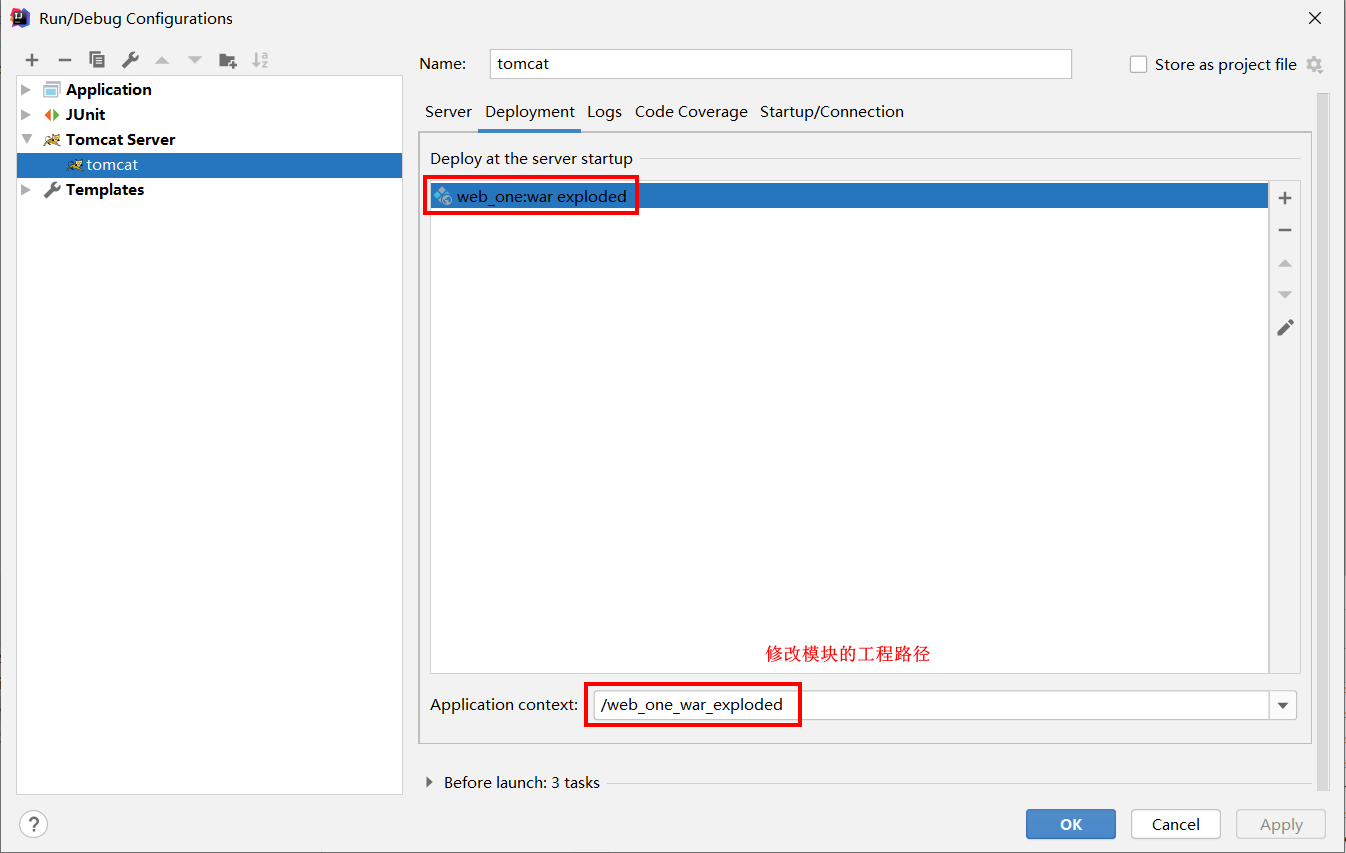Viewport: 1346px width, 853px height.
Task: Select the tomcat configuration in tree
Action: tap(210, 165)
